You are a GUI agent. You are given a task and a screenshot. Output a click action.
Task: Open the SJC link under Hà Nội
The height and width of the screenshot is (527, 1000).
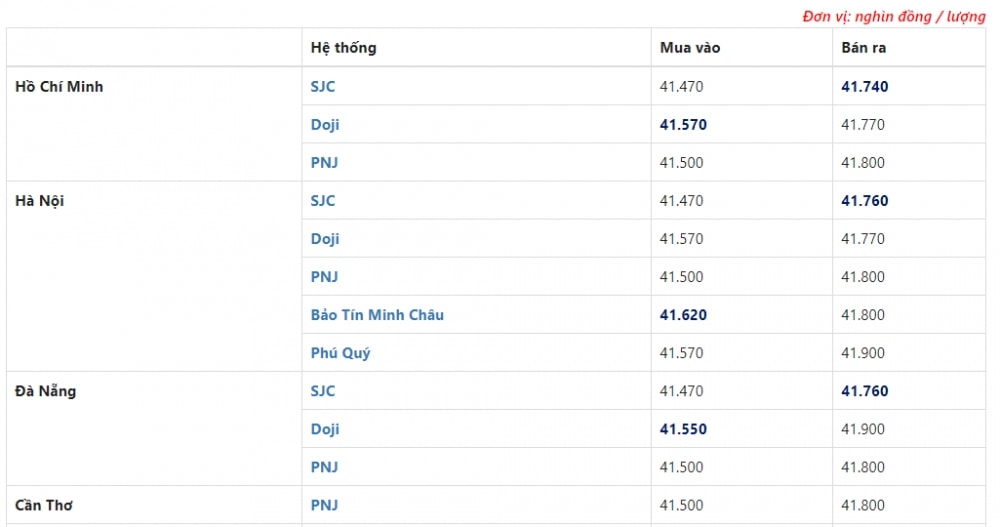323,200
